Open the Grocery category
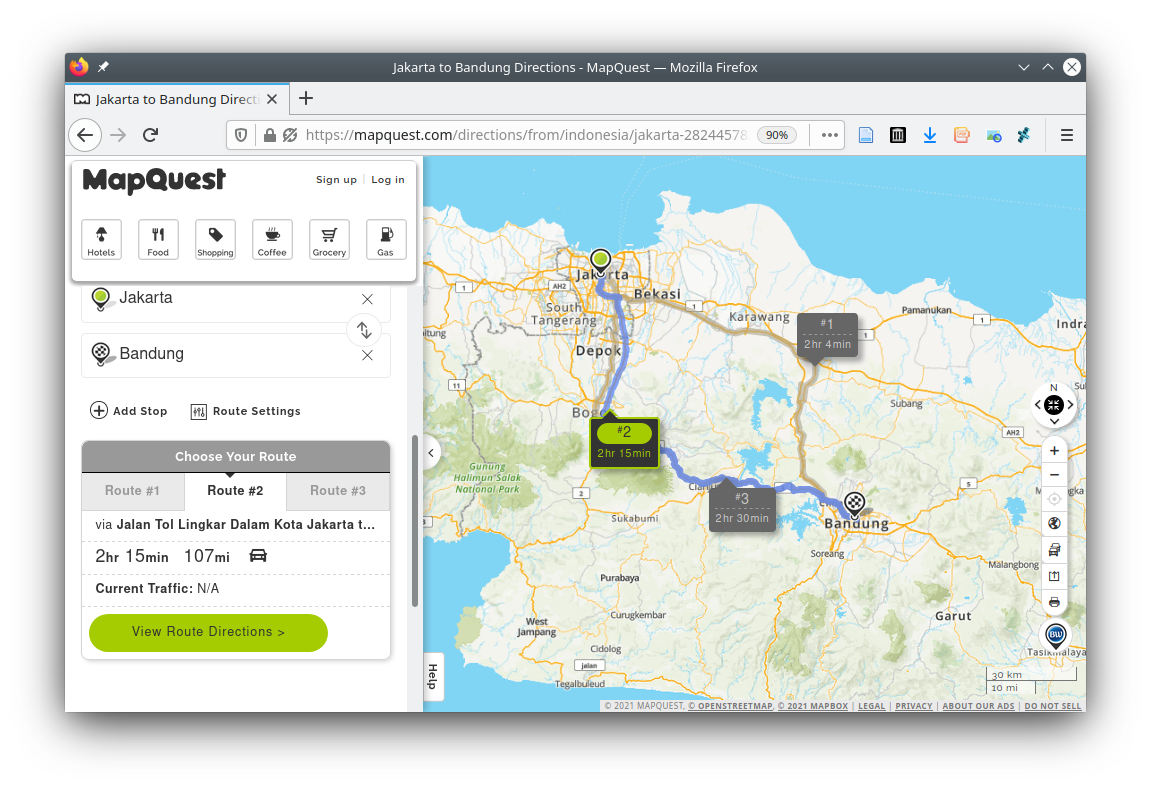This screenshot has height=789, width=1151. point(329,239)
